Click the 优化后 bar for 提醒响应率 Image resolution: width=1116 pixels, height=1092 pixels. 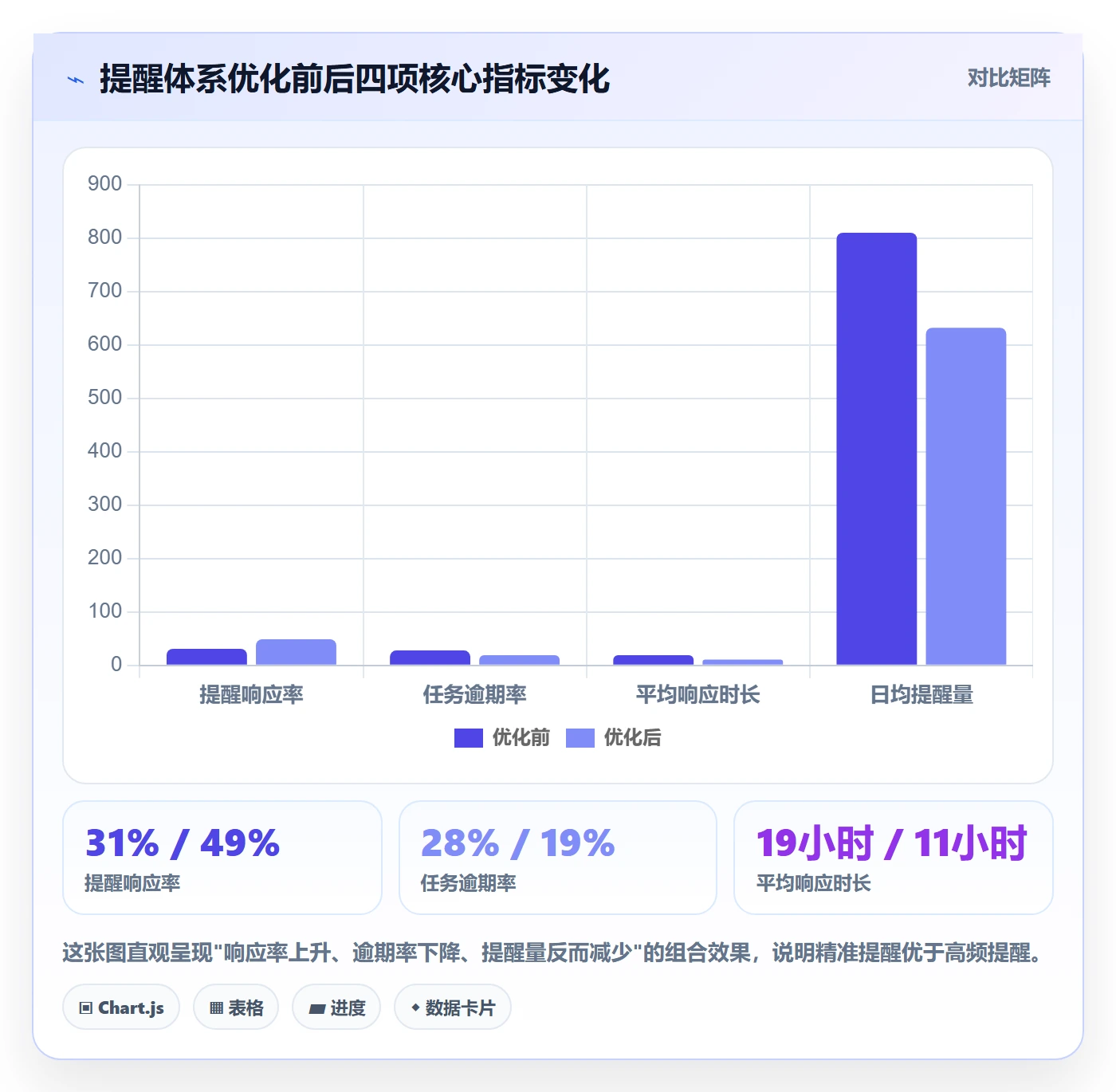pyautogui.click(x=296, y=652)
